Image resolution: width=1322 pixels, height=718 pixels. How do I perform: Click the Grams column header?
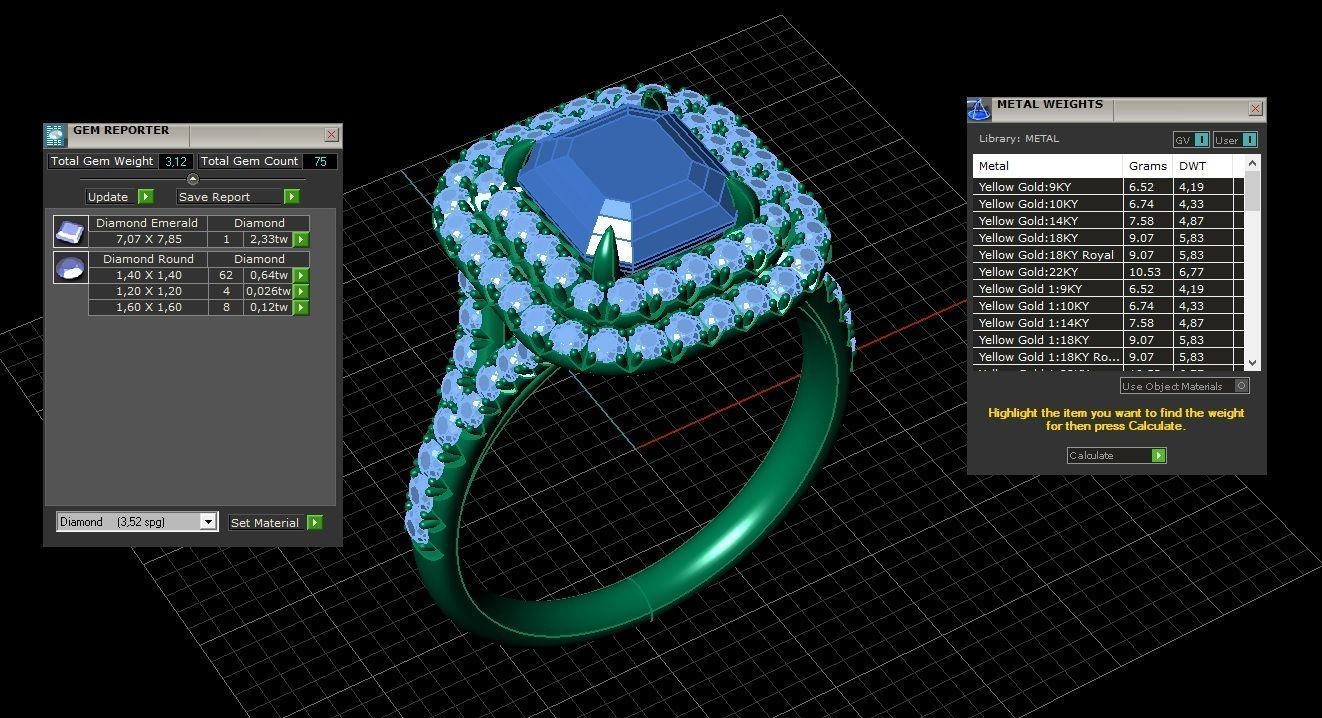(1148, 166)
